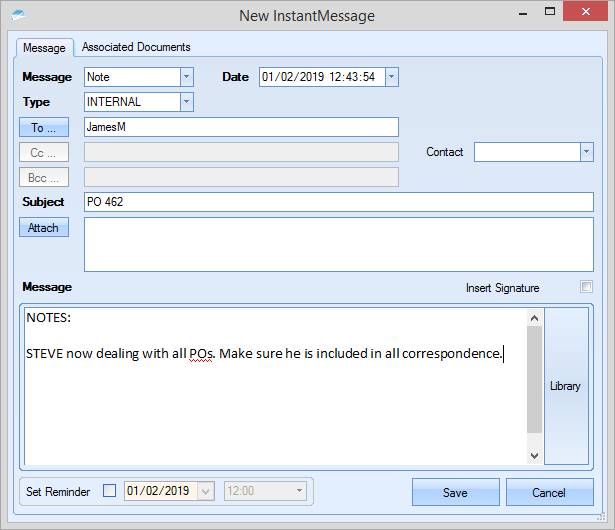Open the Library panel button

565,386
